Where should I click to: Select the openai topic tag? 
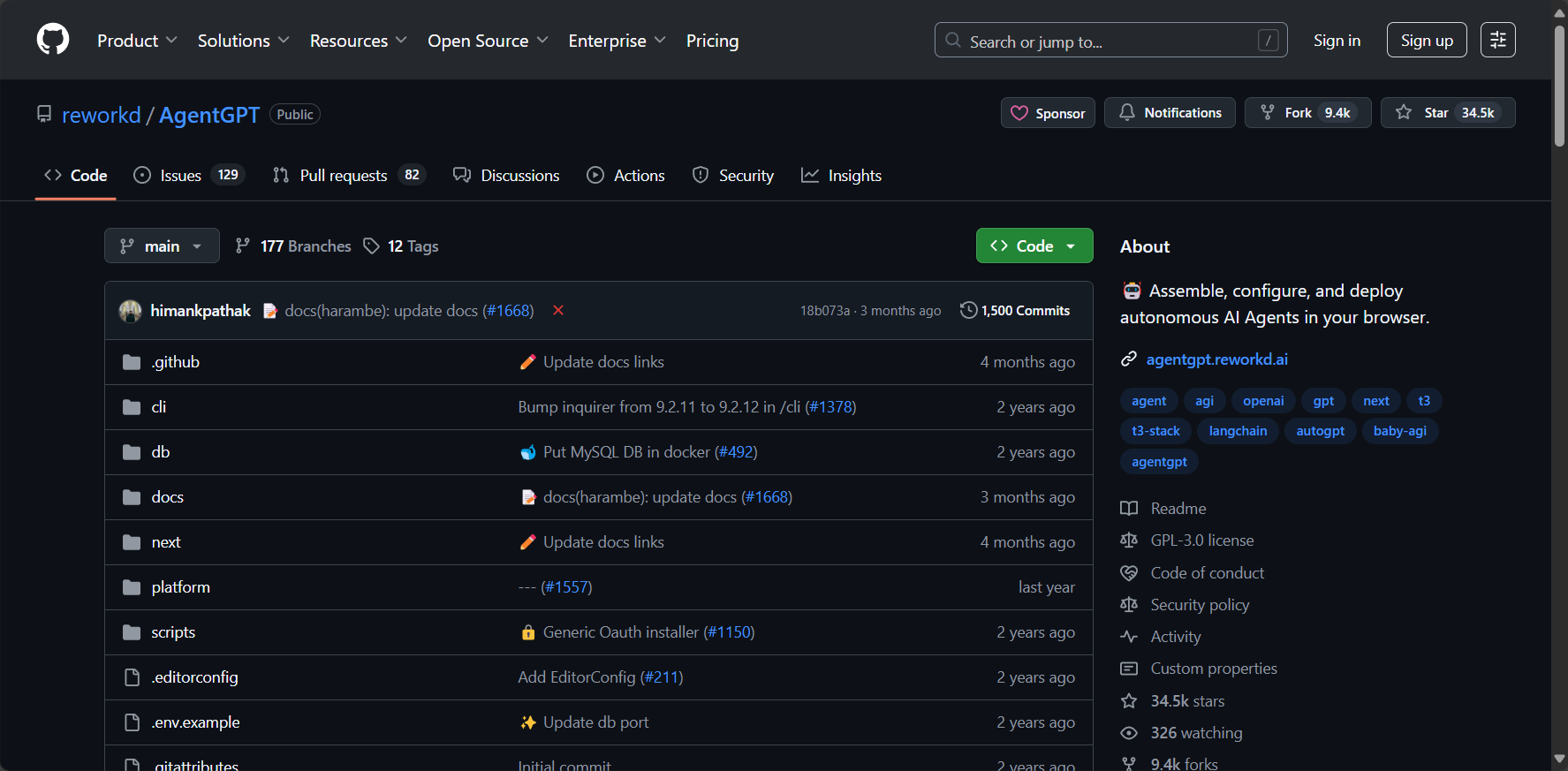(x=1263, y=401)
